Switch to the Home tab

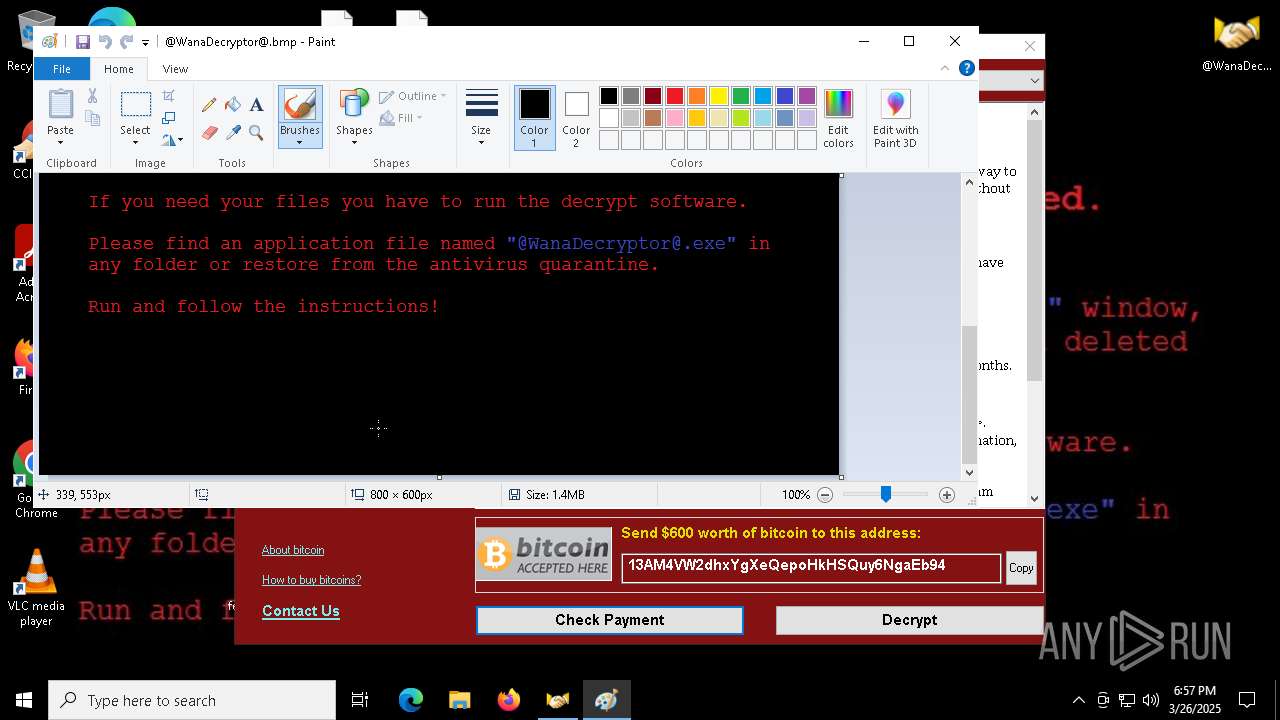tap(118, 69)
